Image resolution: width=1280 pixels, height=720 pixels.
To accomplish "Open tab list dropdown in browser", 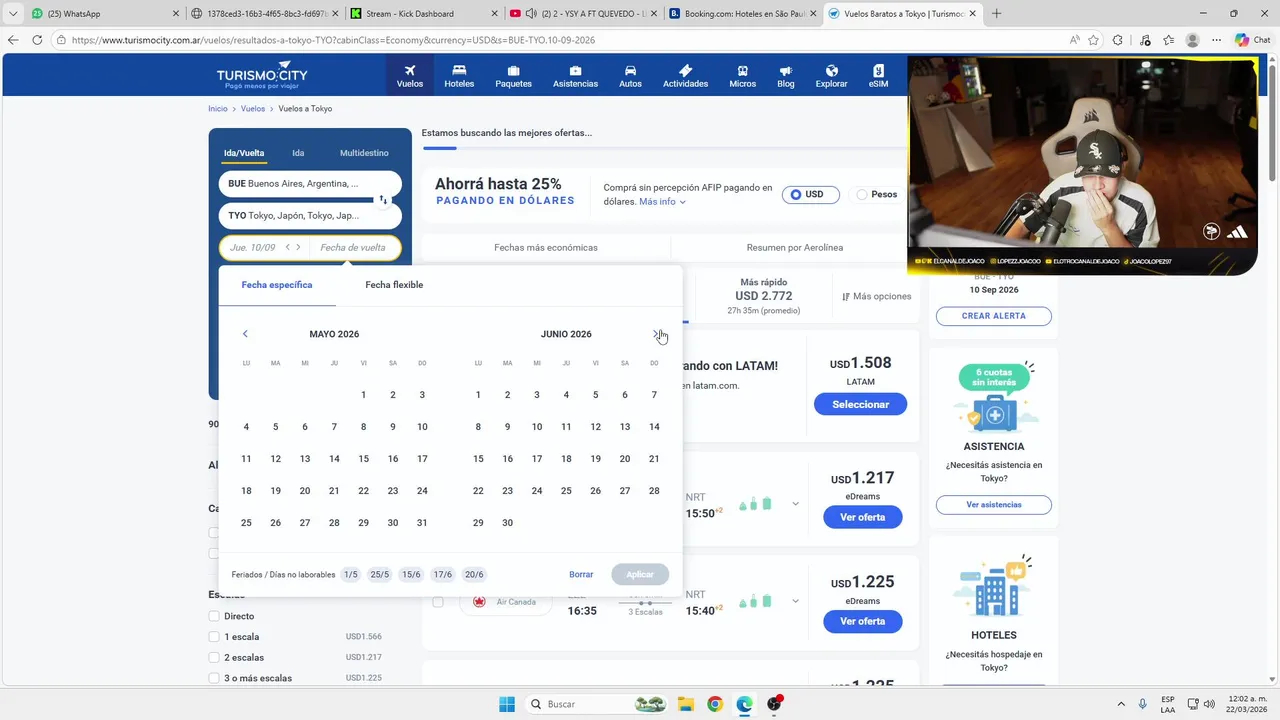I will pos(13,14).
